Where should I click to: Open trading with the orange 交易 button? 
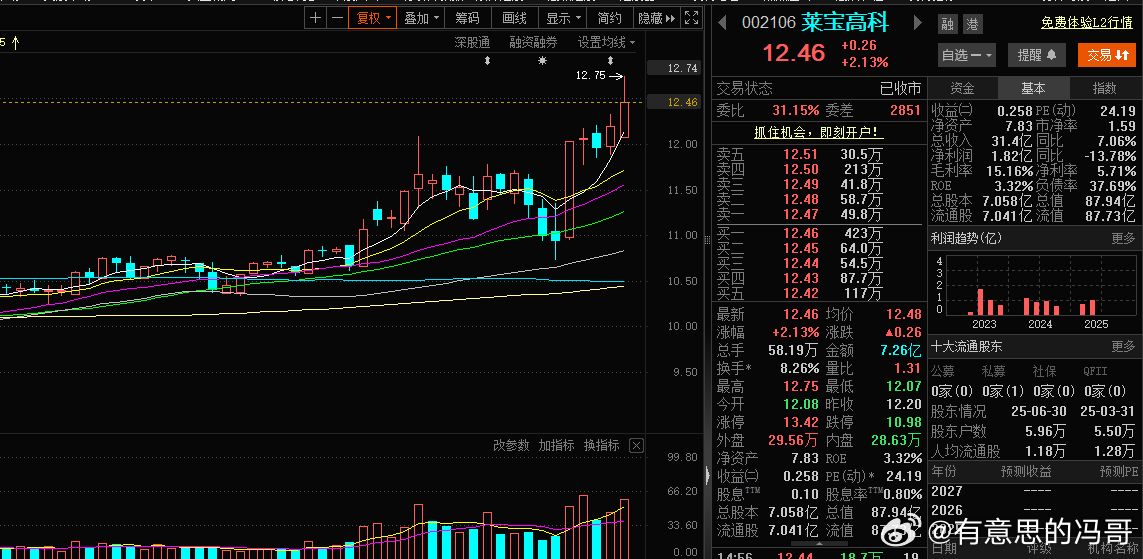[x=1107, y=55]
